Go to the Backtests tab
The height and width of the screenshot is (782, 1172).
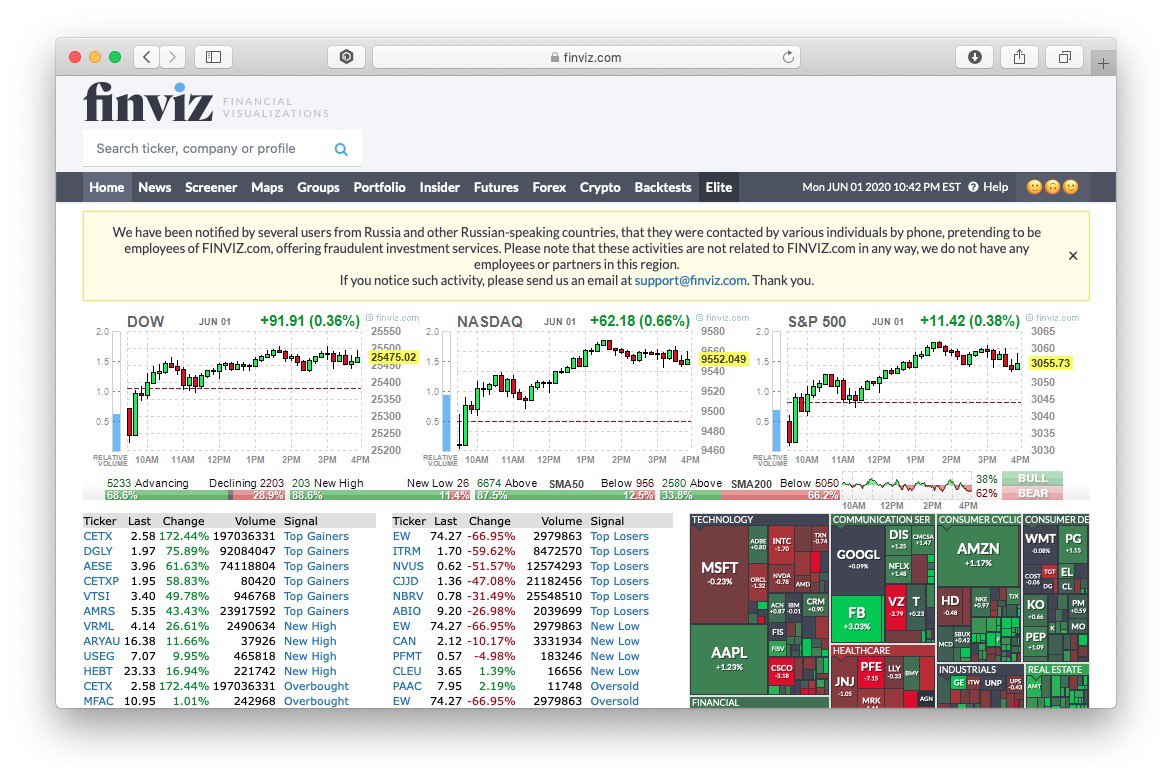663,187
